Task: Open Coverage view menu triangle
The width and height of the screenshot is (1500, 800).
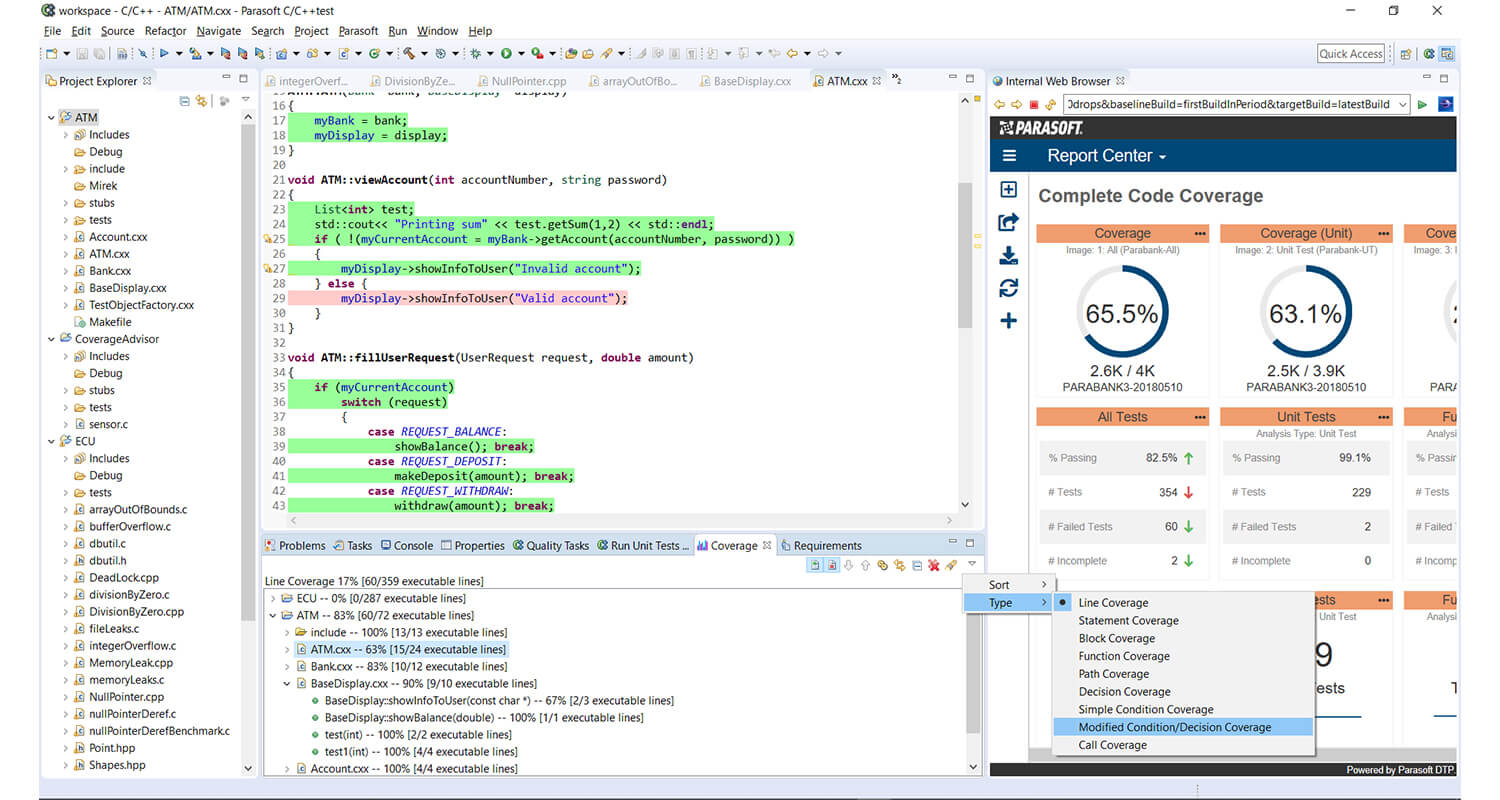Action: pos(972,564)
